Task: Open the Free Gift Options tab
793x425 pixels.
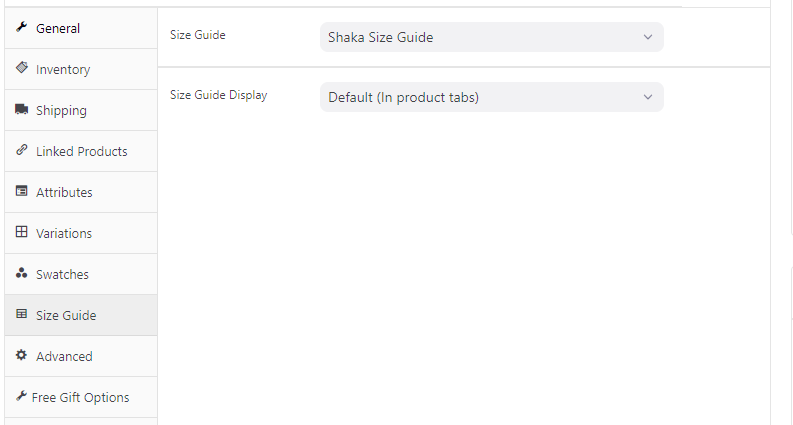Action: (x=80, y=397)
